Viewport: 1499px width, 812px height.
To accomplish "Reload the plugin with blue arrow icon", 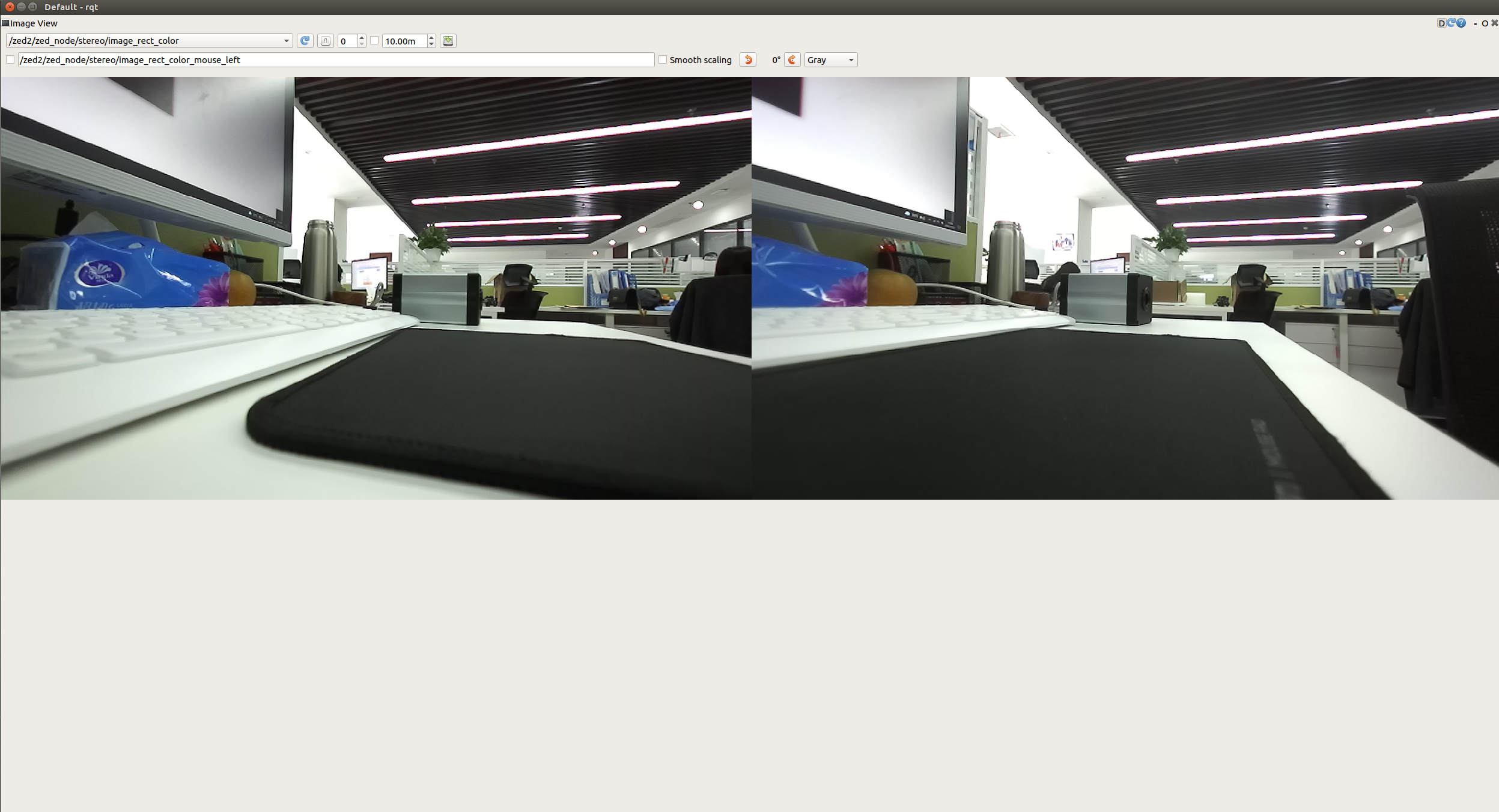I will click(1451, 23).
